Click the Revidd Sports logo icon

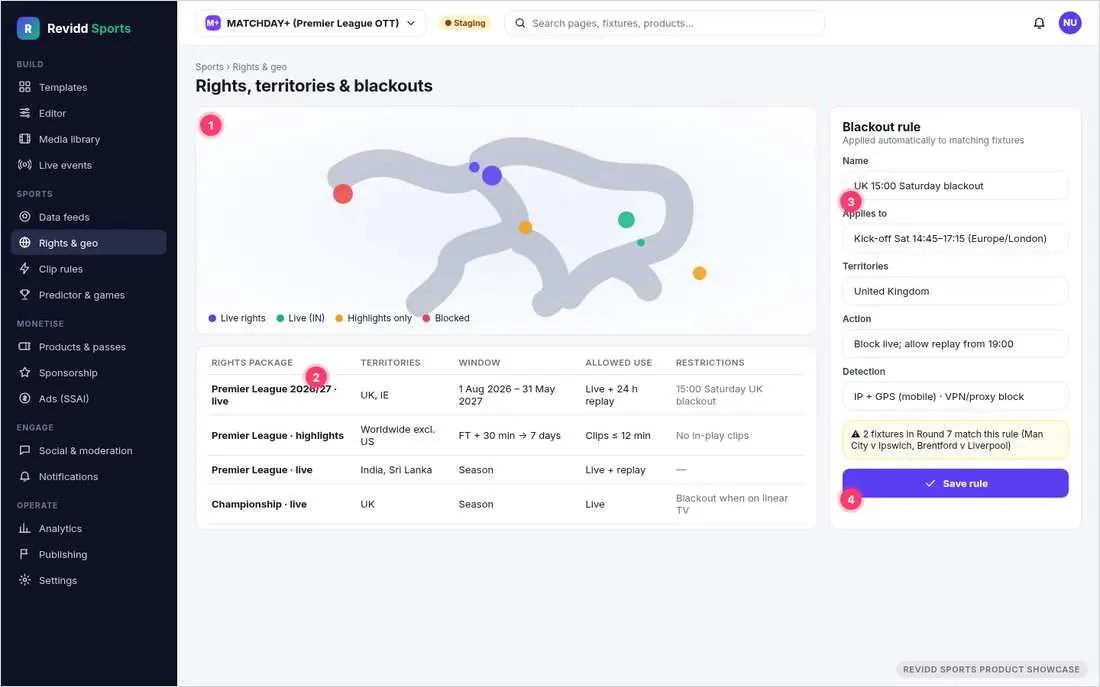pyautogui.click(x=28, y=28)
